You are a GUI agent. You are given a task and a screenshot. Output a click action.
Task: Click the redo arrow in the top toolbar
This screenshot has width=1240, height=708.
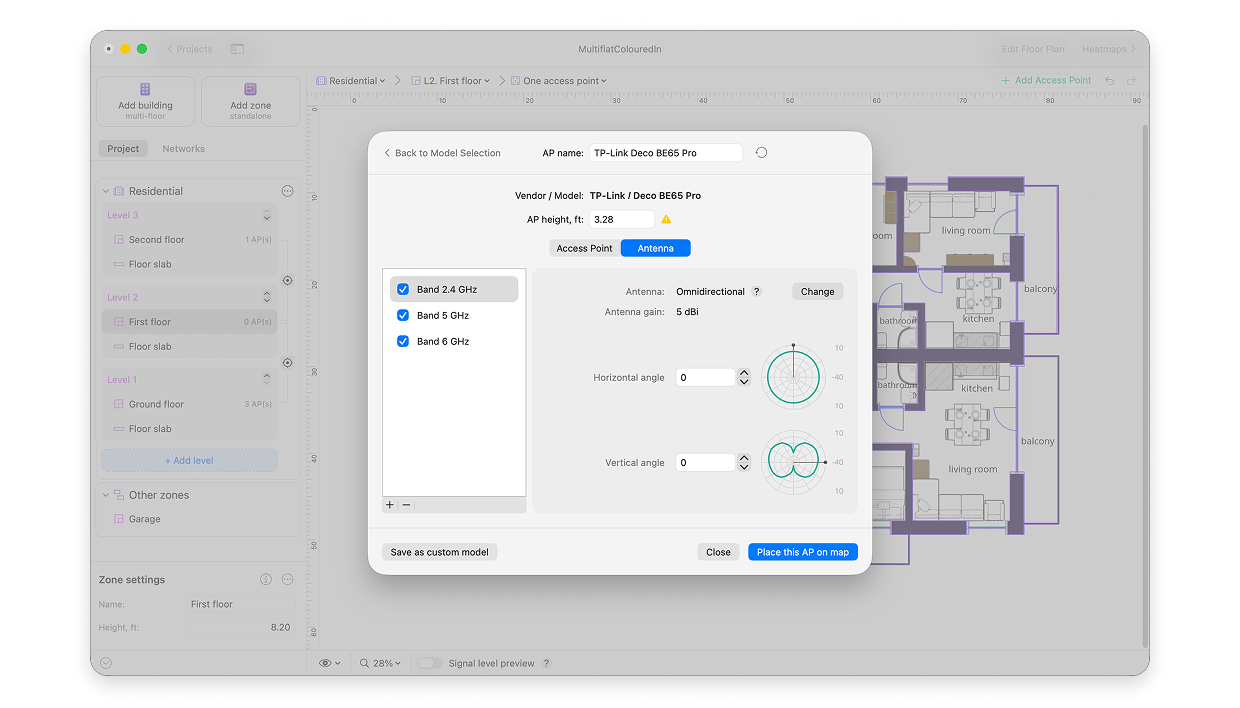coord(1131,80)
